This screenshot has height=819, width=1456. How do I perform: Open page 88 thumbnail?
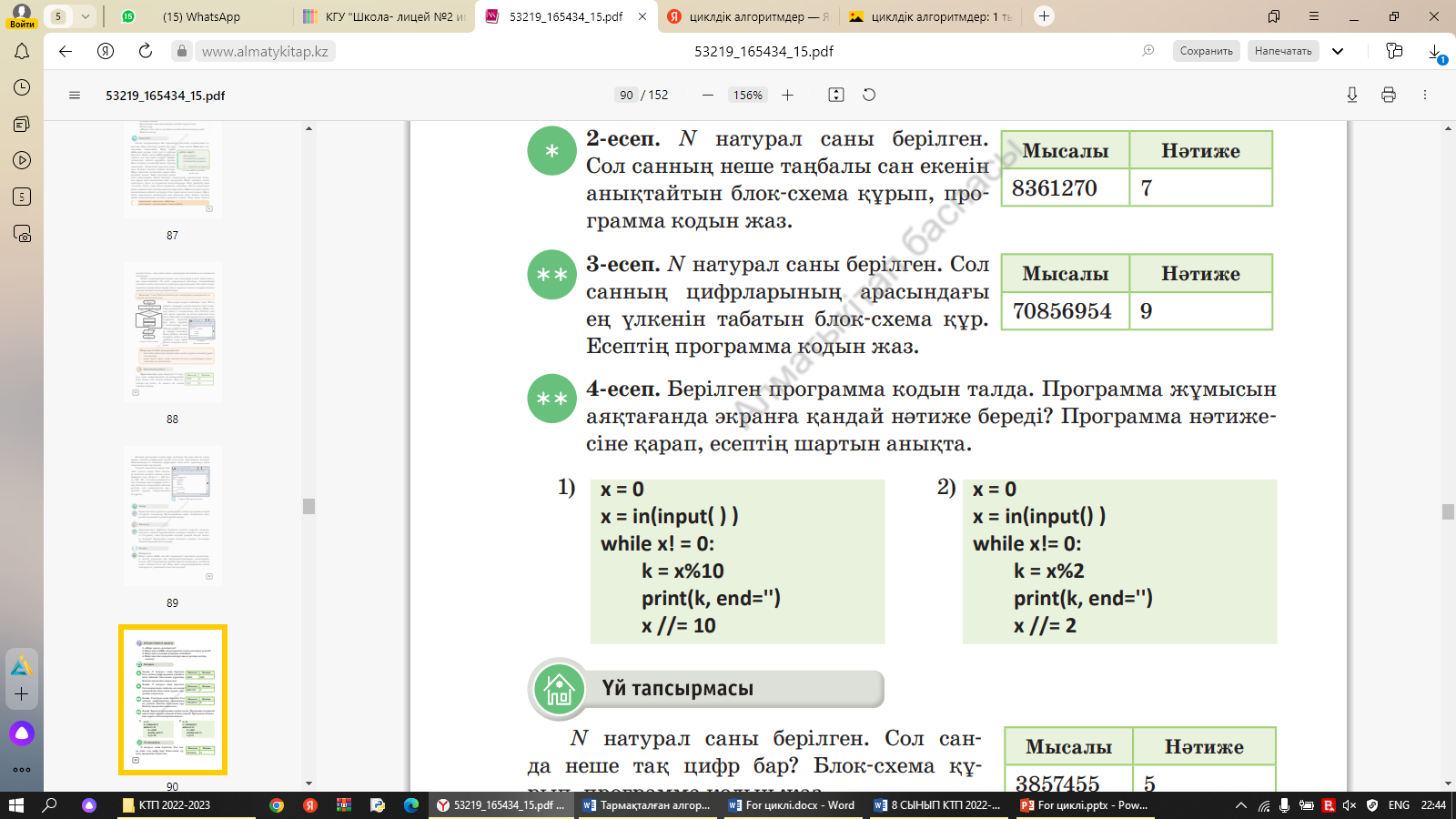(x=173, y=332)
